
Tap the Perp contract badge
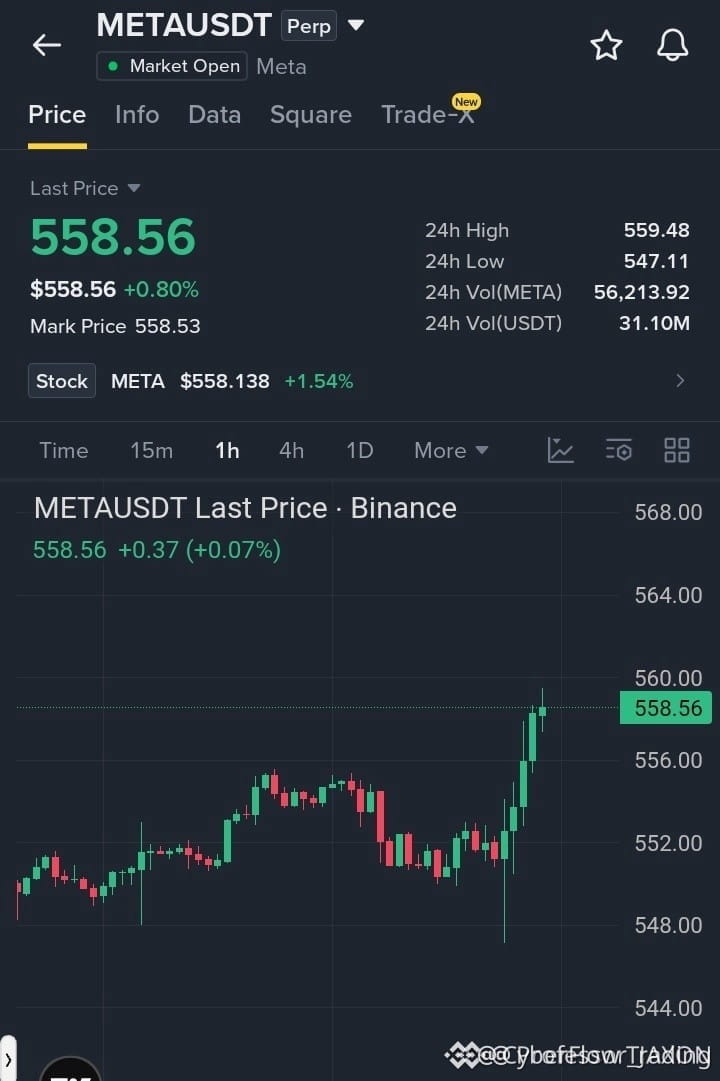click(308, 26)
